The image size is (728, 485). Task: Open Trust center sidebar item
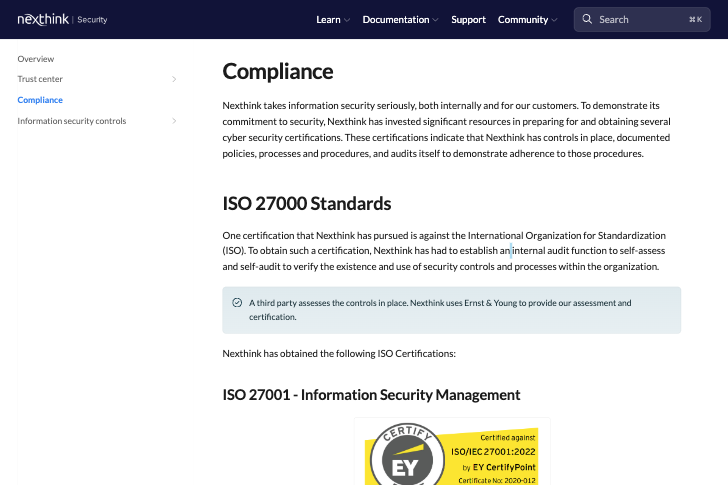tap(40, 79)
